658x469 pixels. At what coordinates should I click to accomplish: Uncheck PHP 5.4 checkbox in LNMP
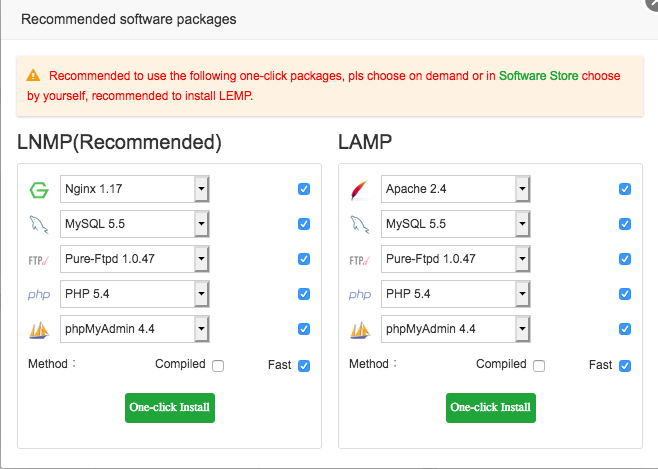pyautogui.click(x=304, y=294)
